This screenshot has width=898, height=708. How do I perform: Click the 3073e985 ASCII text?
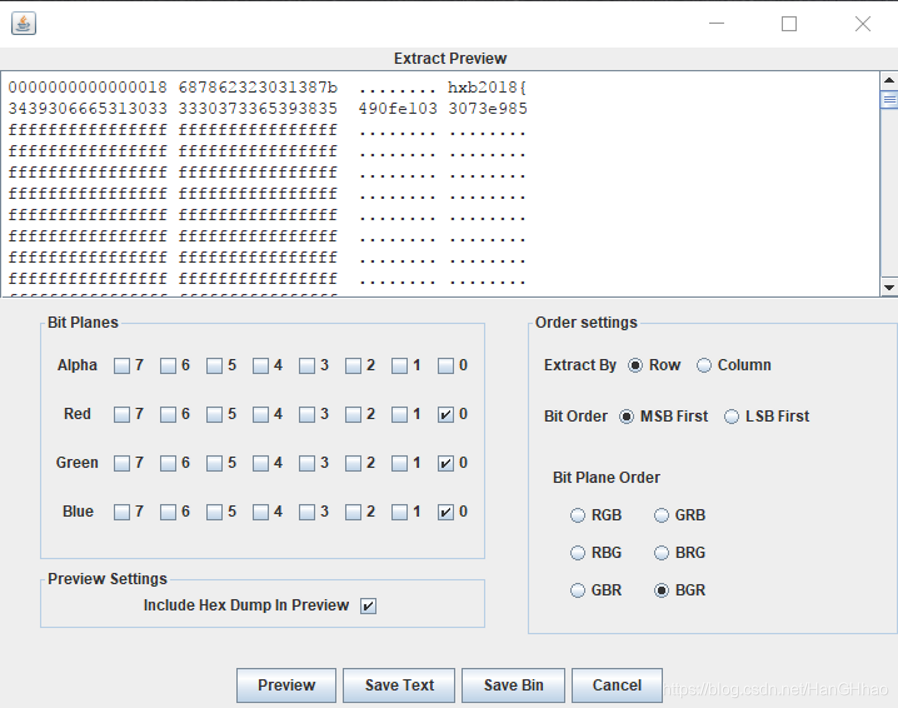pyautogui.click(x=487, y=109)
